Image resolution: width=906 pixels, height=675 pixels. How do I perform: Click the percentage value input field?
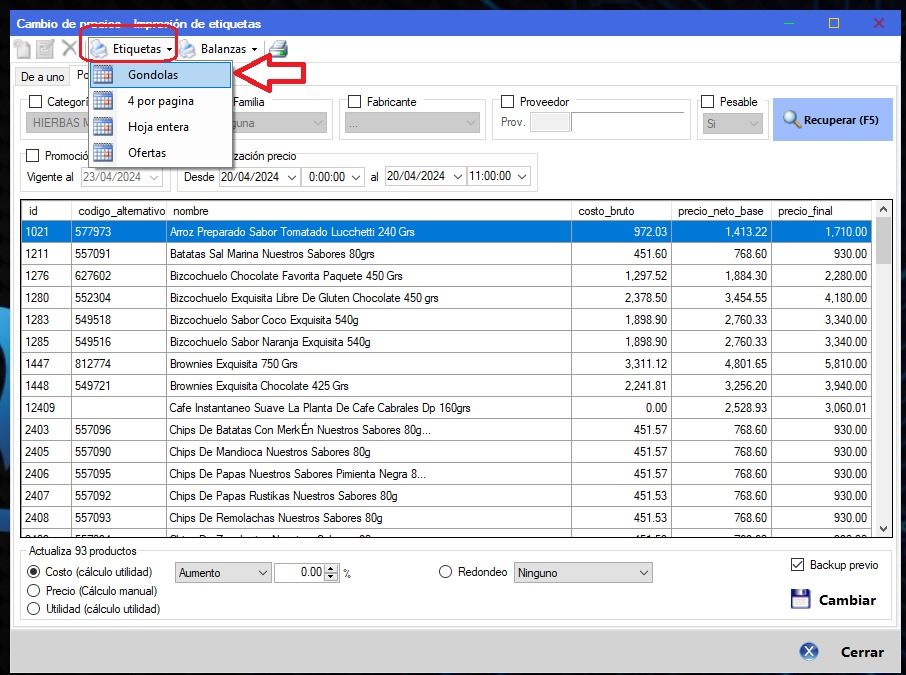(x=299, y=572)
